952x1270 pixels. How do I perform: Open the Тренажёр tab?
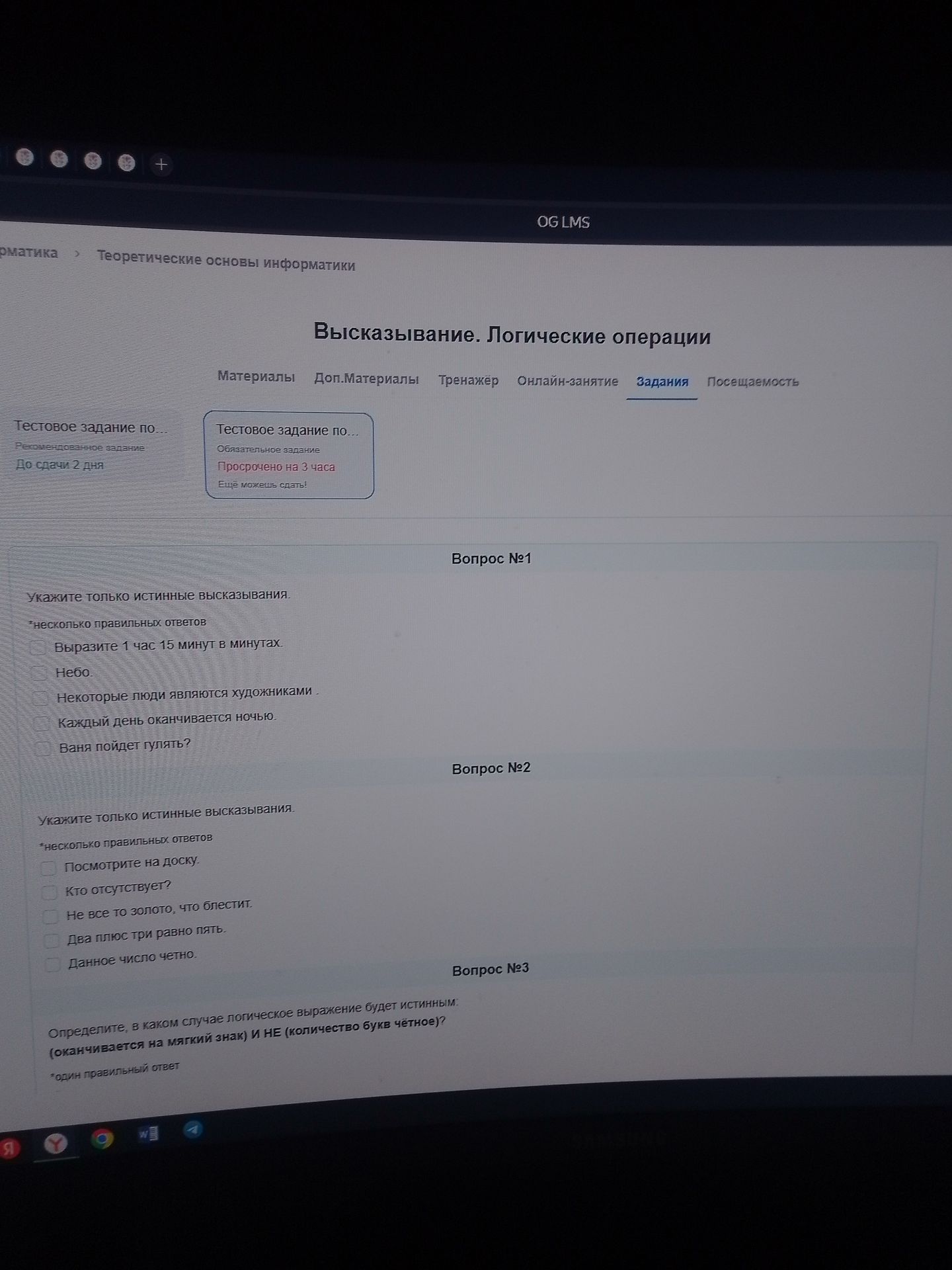[468, 380]
